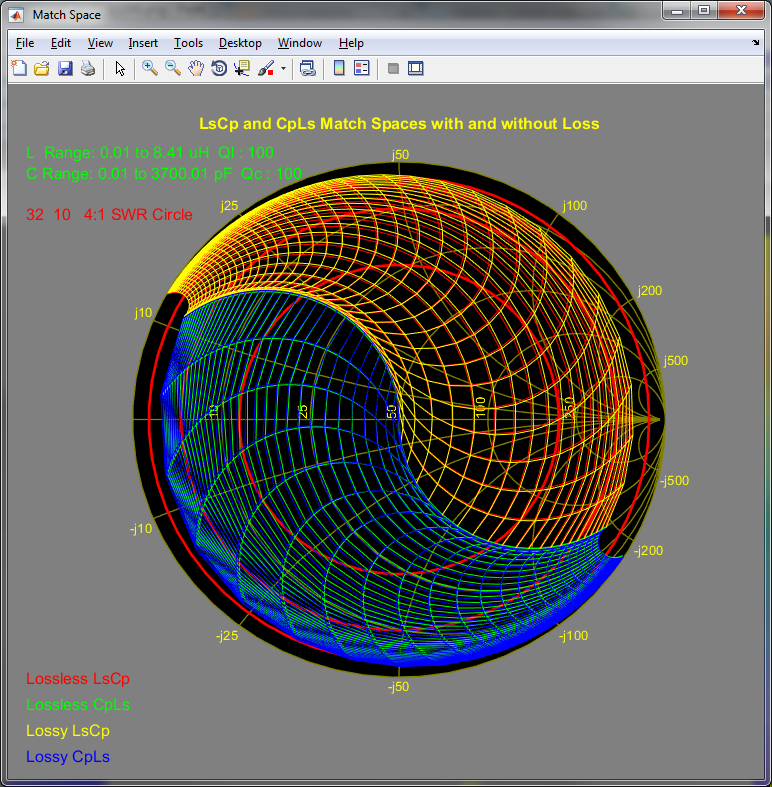Click the MATLAB icon in the title bar
772x787 pixels.
click(x=16, y=15)
